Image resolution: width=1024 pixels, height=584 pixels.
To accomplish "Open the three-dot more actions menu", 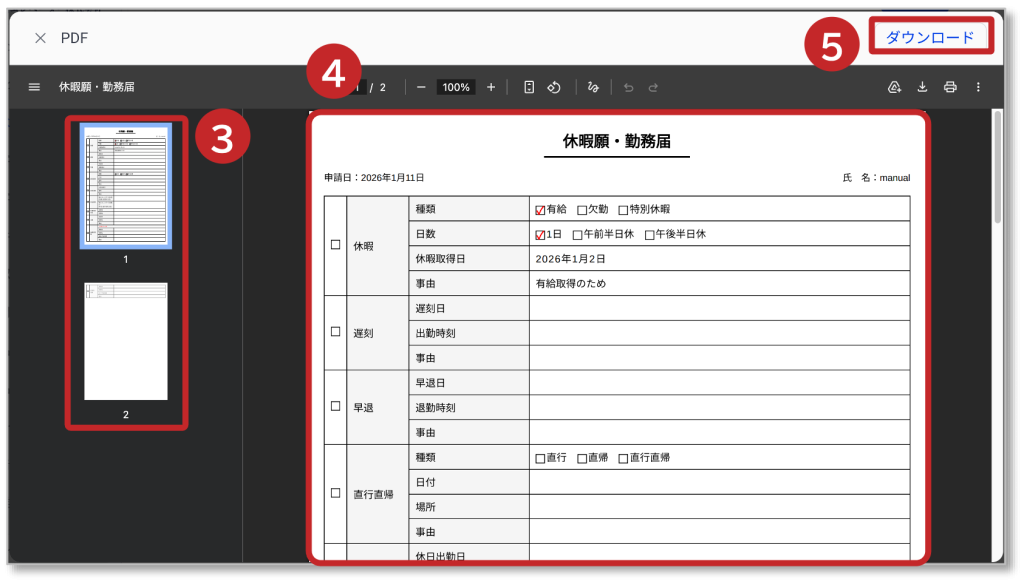I will tap(978, 87).
